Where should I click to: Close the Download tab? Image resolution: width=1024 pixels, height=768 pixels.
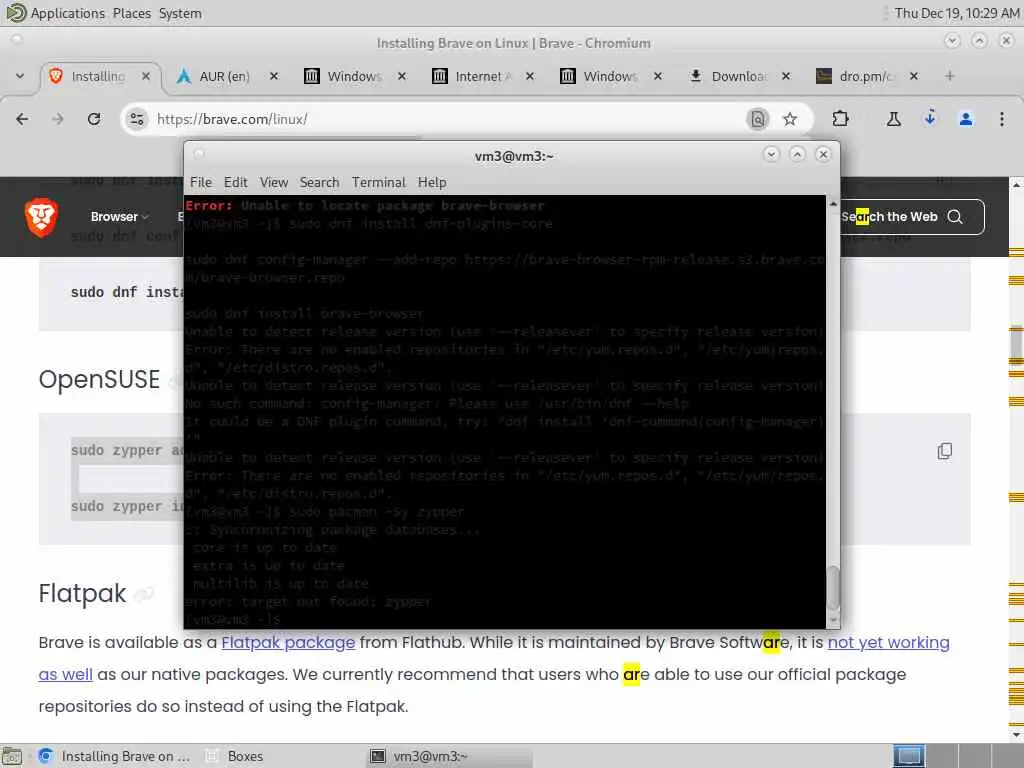pos(786,76)
